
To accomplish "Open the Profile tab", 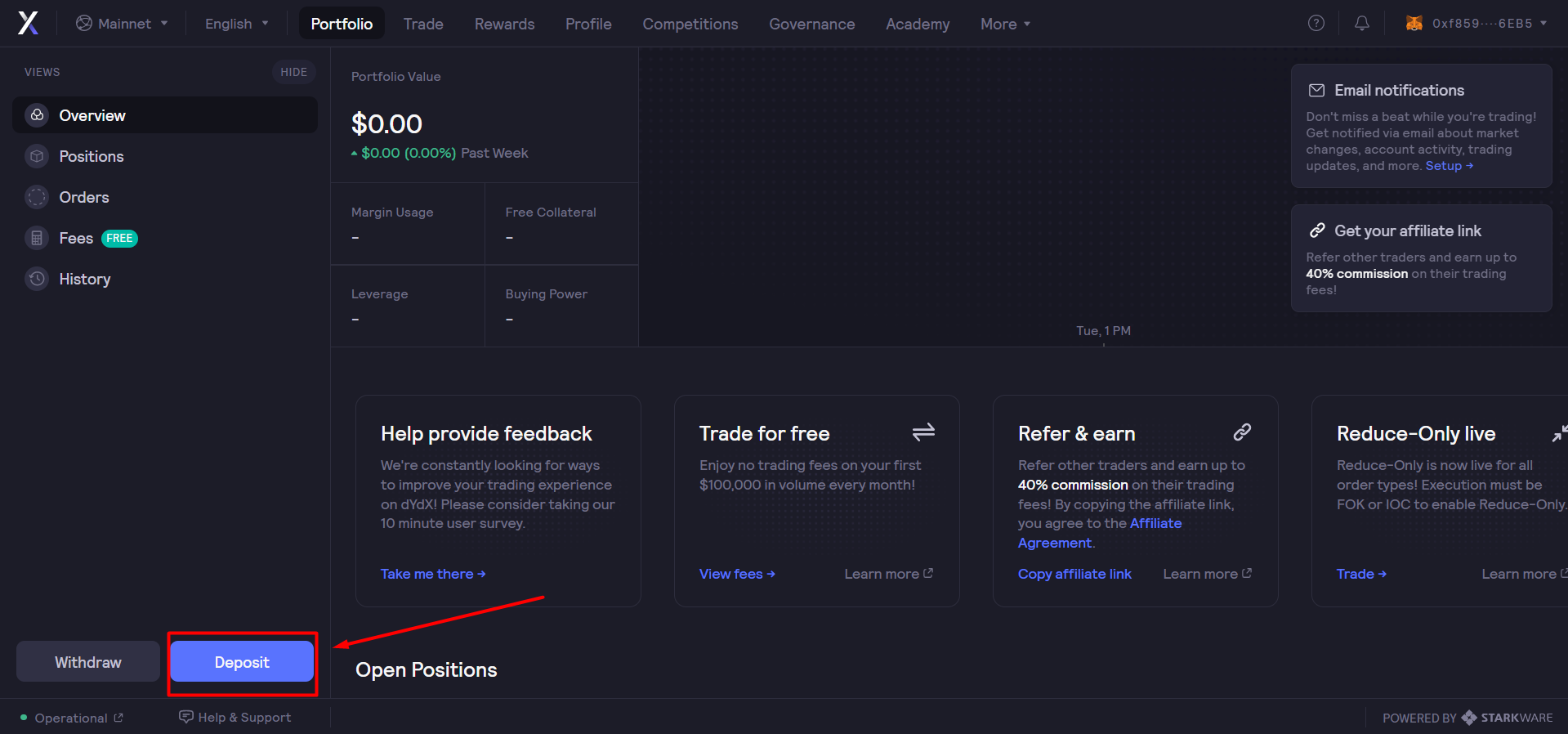I will tap(588, 24).
